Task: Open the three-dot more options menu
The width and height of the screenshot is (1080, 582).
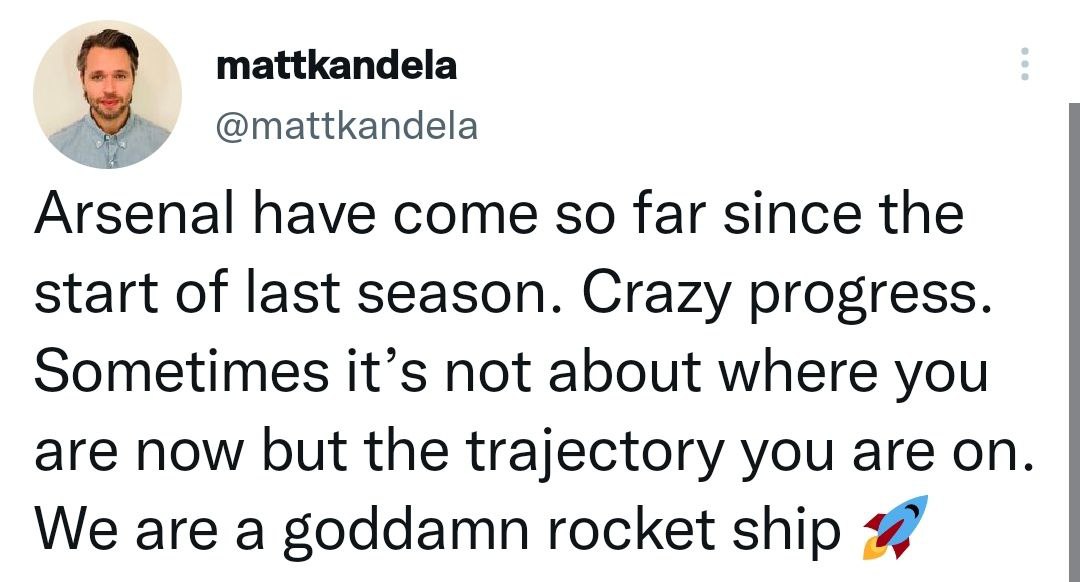Action: (1022, 64)
